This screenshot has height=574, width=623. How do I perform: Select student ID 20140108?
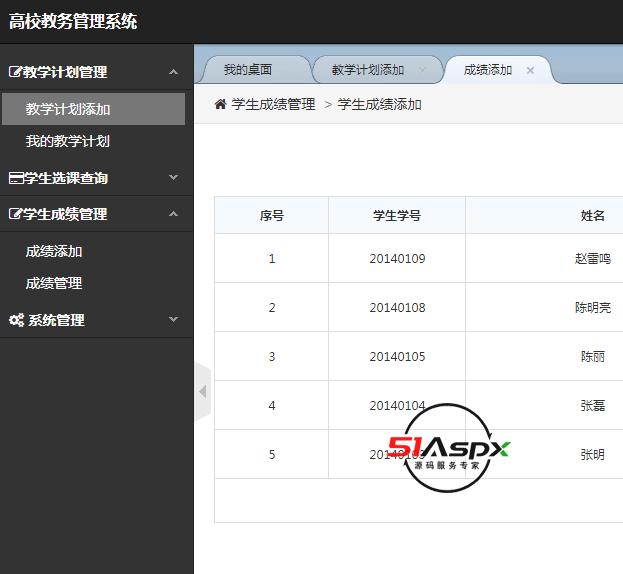tap(397, 307)
